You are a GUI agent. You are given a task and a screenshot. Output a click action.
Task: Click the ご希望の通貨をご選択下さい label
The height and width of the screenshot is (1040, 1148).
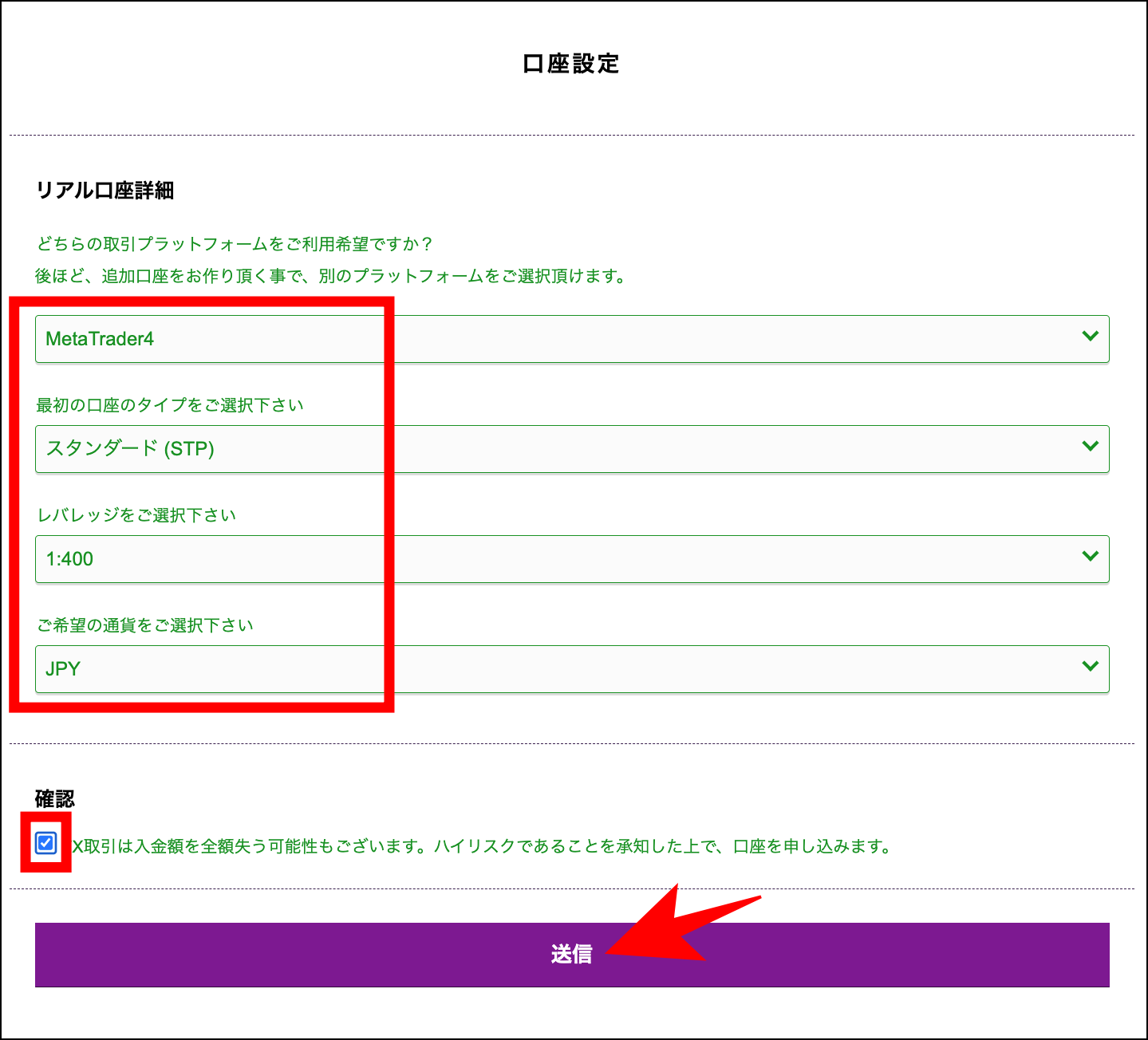click(x=145, y=625)
